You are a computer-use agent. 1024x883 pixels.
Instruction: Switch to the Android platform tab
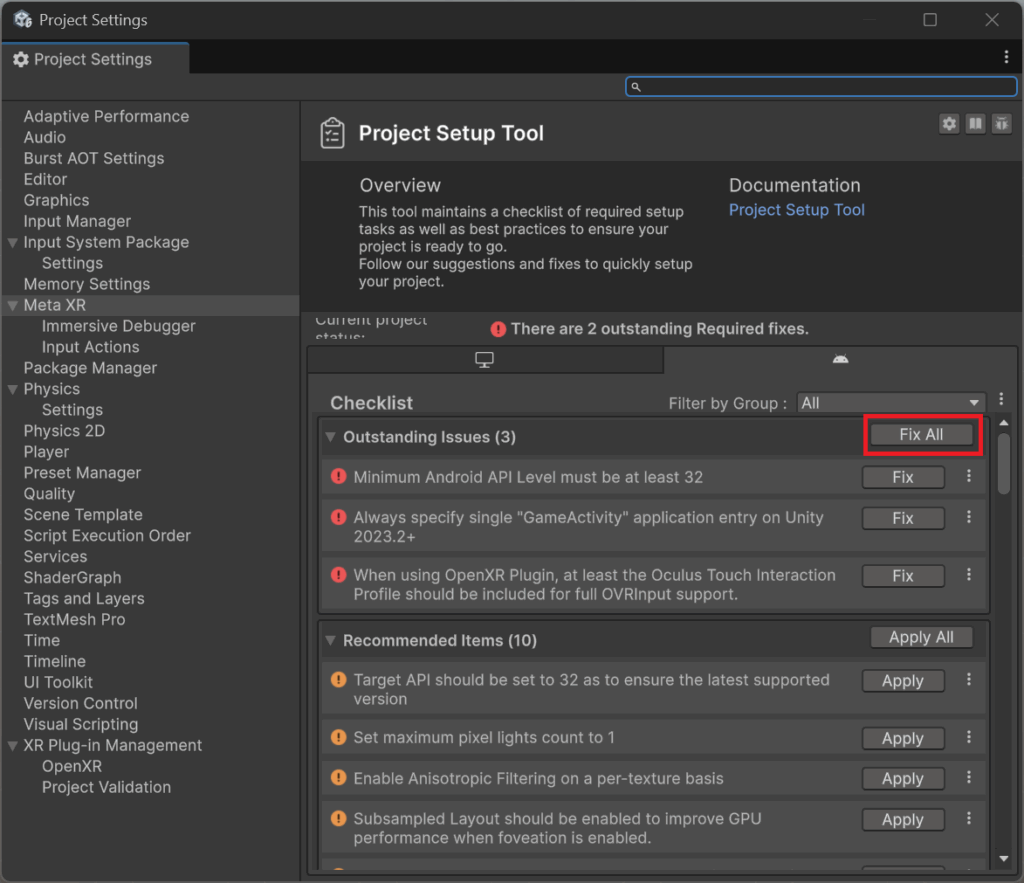tap(840, 359)
